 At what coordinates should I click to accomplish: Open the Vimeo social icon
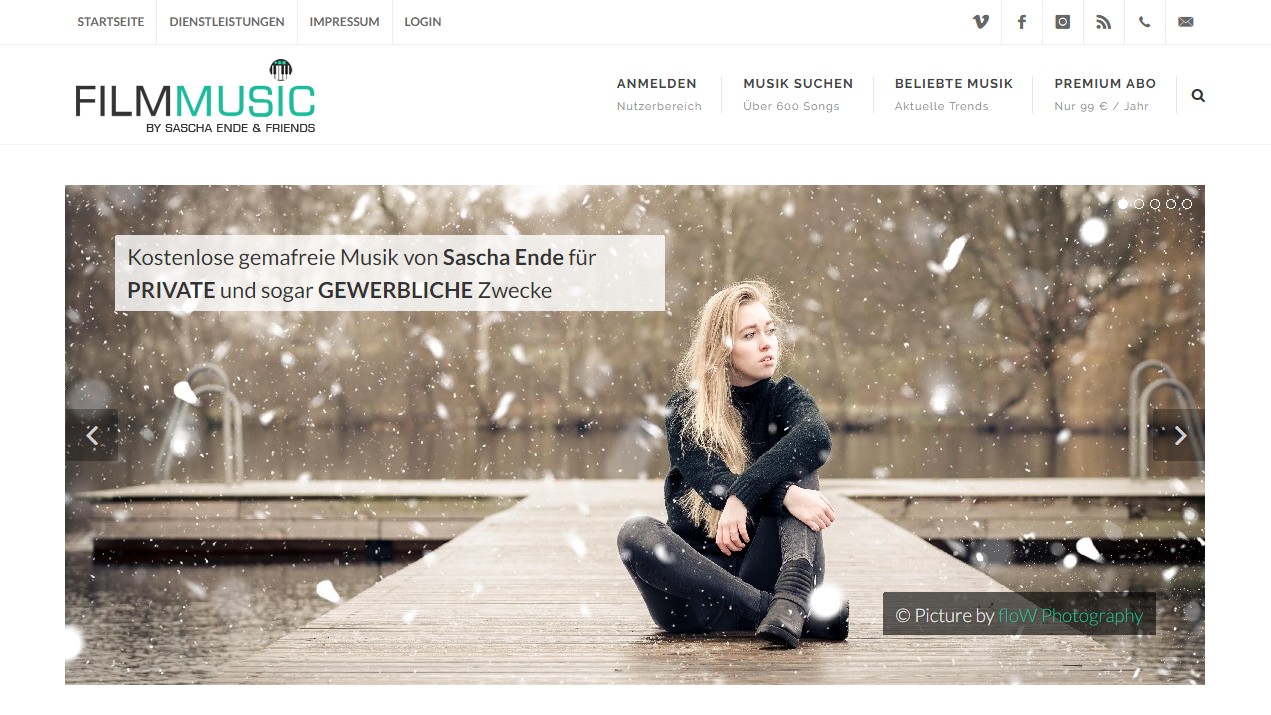point(981,22)
